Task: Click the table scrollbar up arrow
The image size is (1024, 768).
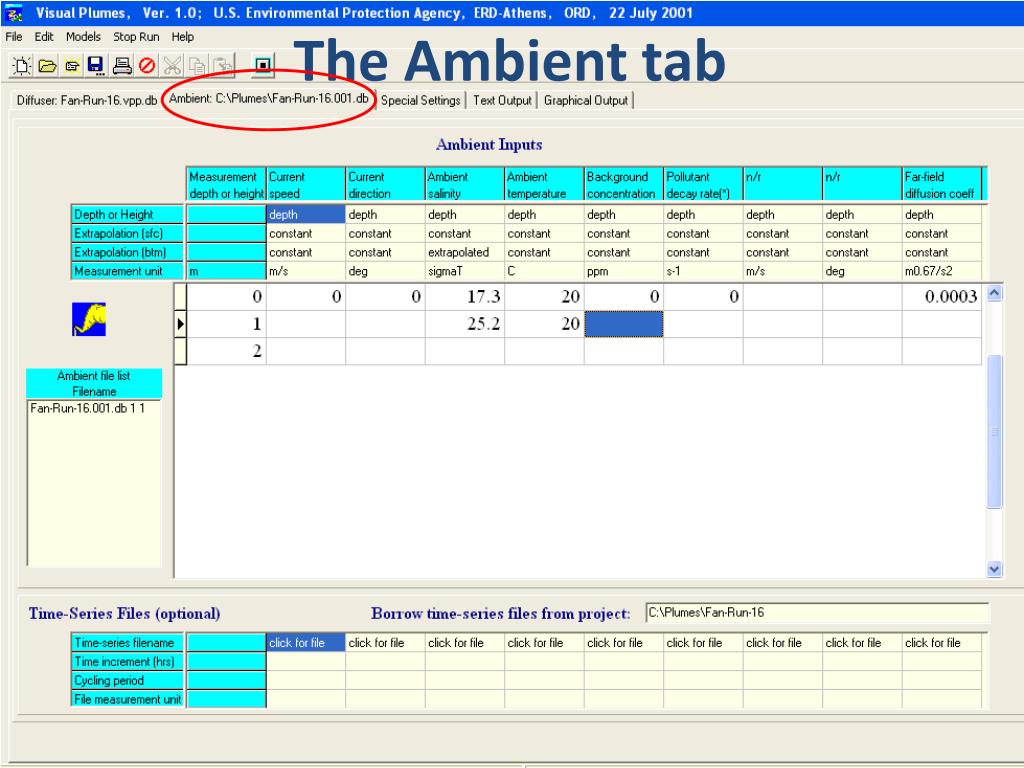Action: point(994,293)
